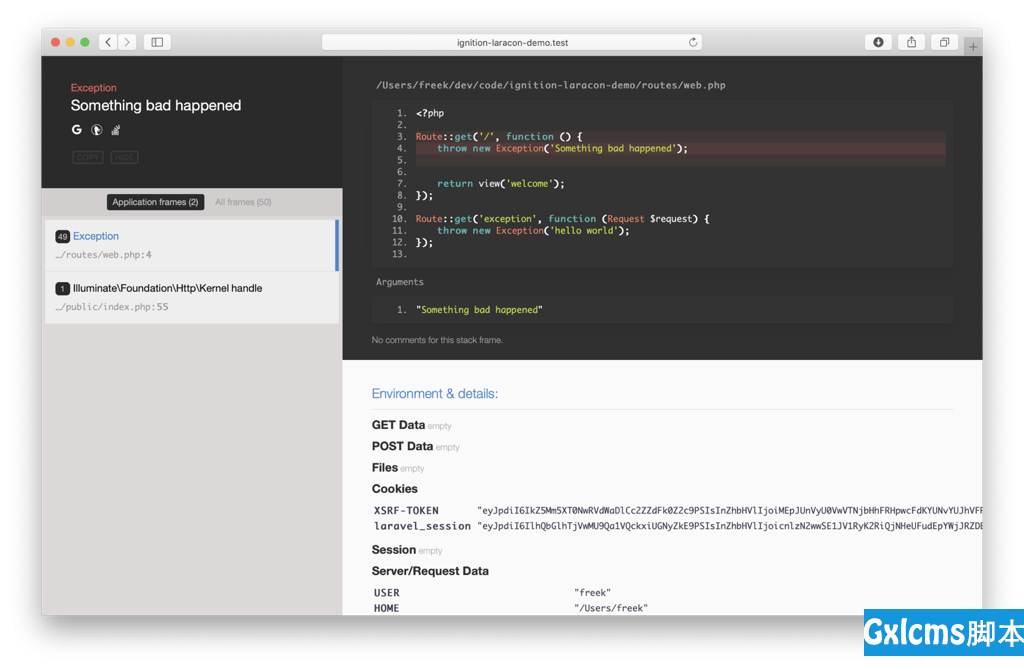Show Safari downloads
This screenshot has width=1024, height=670.
point(878,42)
